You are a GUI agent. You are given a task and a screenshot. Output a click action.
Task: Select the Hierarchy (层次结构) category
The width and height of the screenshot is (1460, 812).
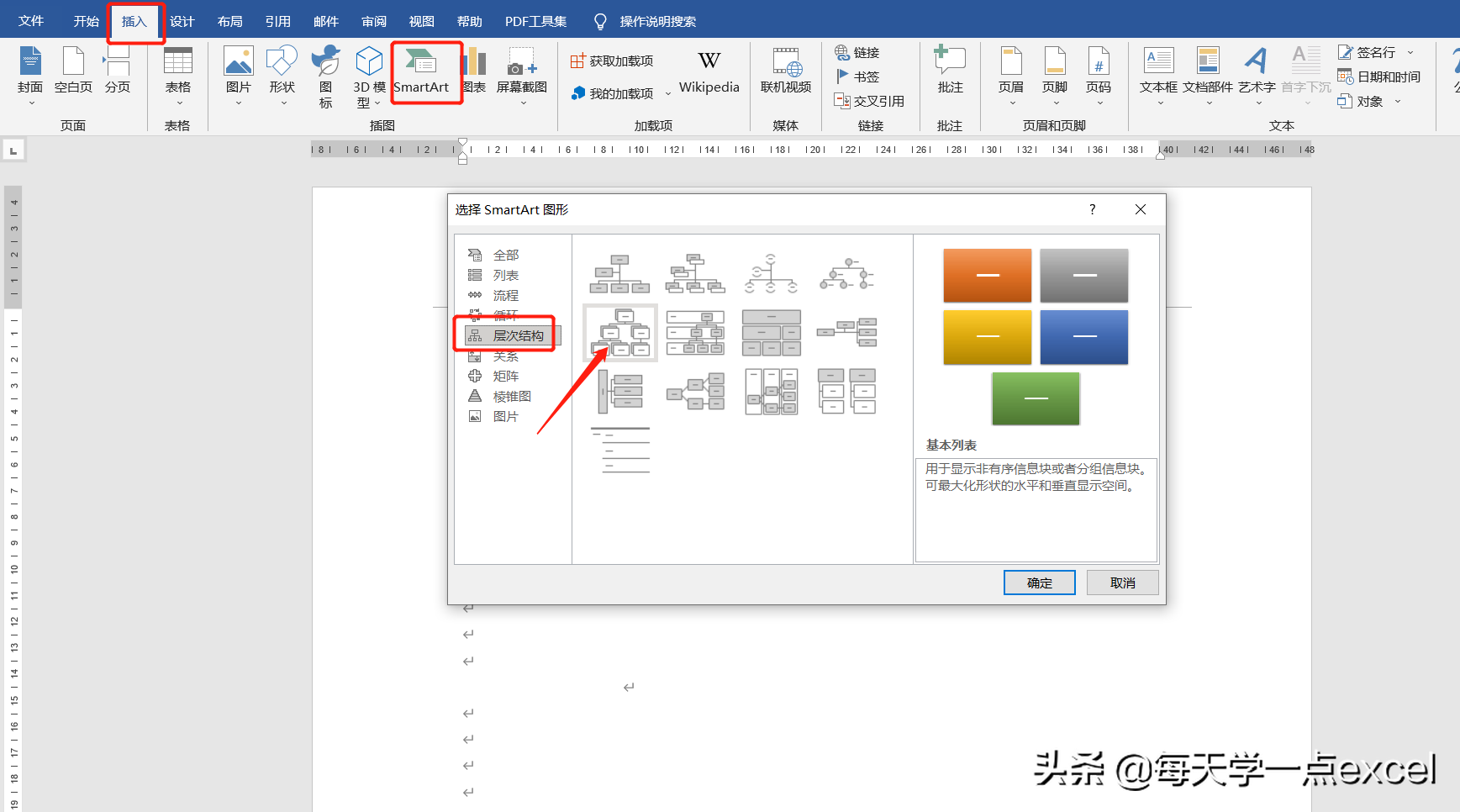(513, 335)
